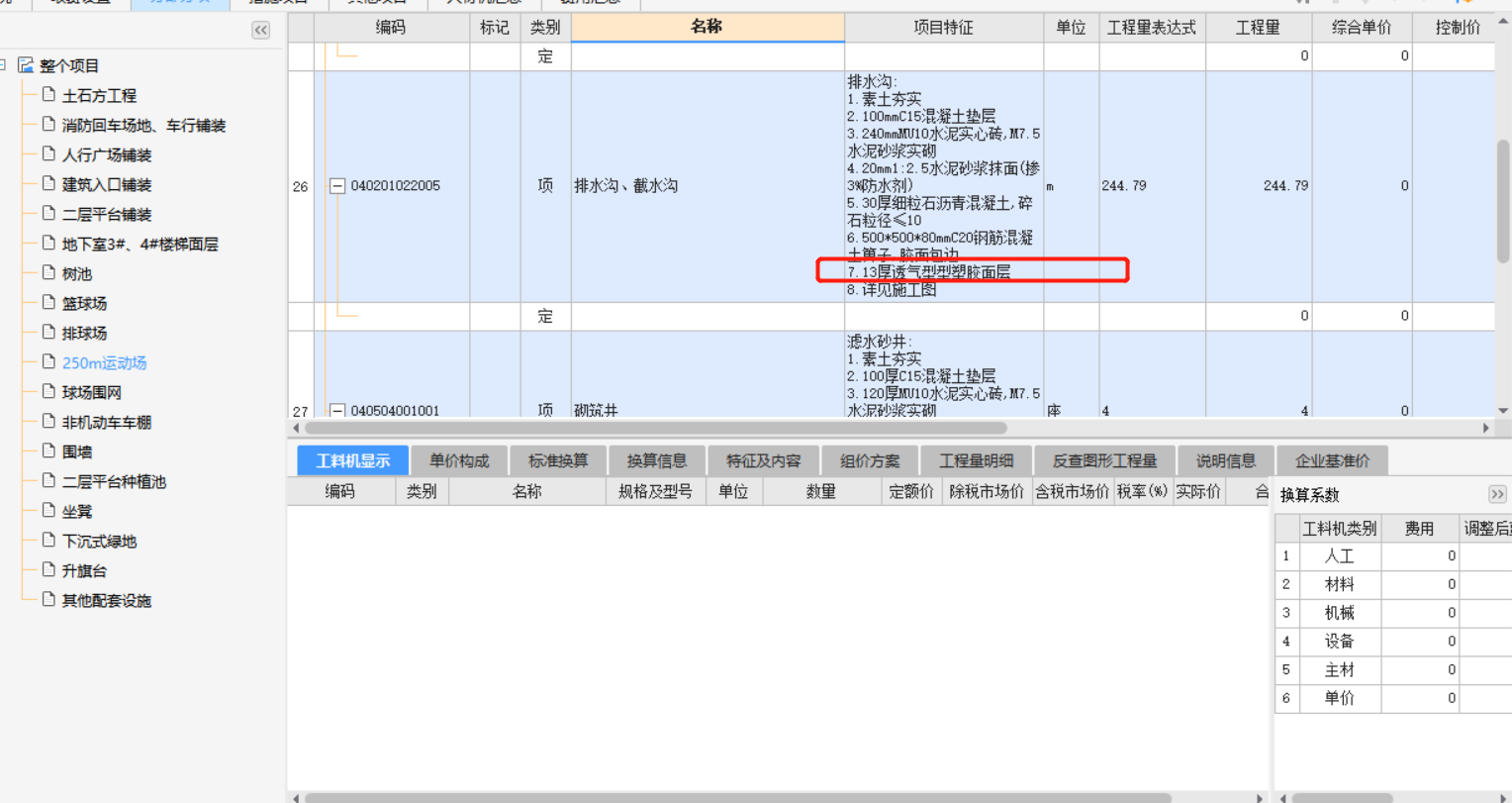Click the 项 category cell of row 26
Screen dimensions: 1512x803
(545, 186)
